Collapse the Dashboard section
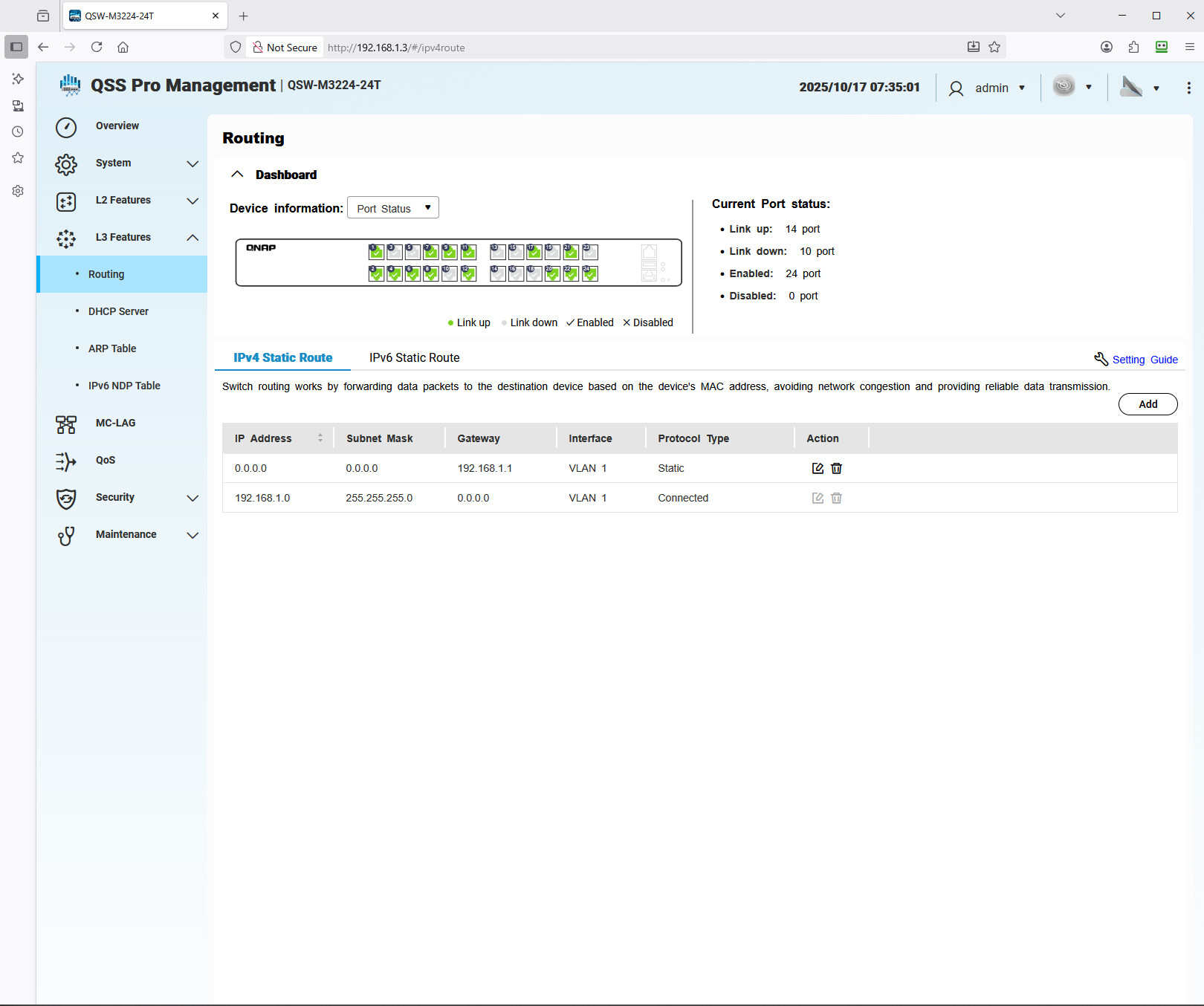This screenshot has height=1006, width=1204. 237,175
